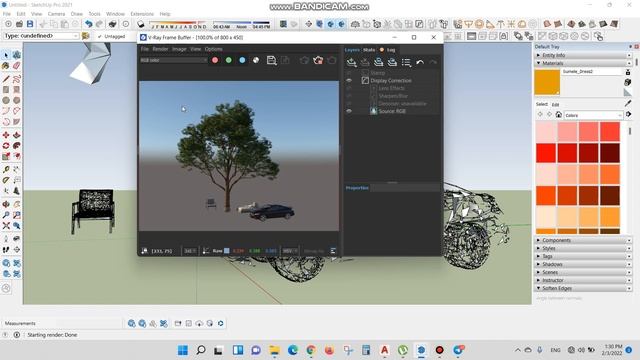Image resolution: width=640 pixels, height=360 pixels.
Task: Toggle visibility of Display Correction layer
Action: [x=349, y=80]
